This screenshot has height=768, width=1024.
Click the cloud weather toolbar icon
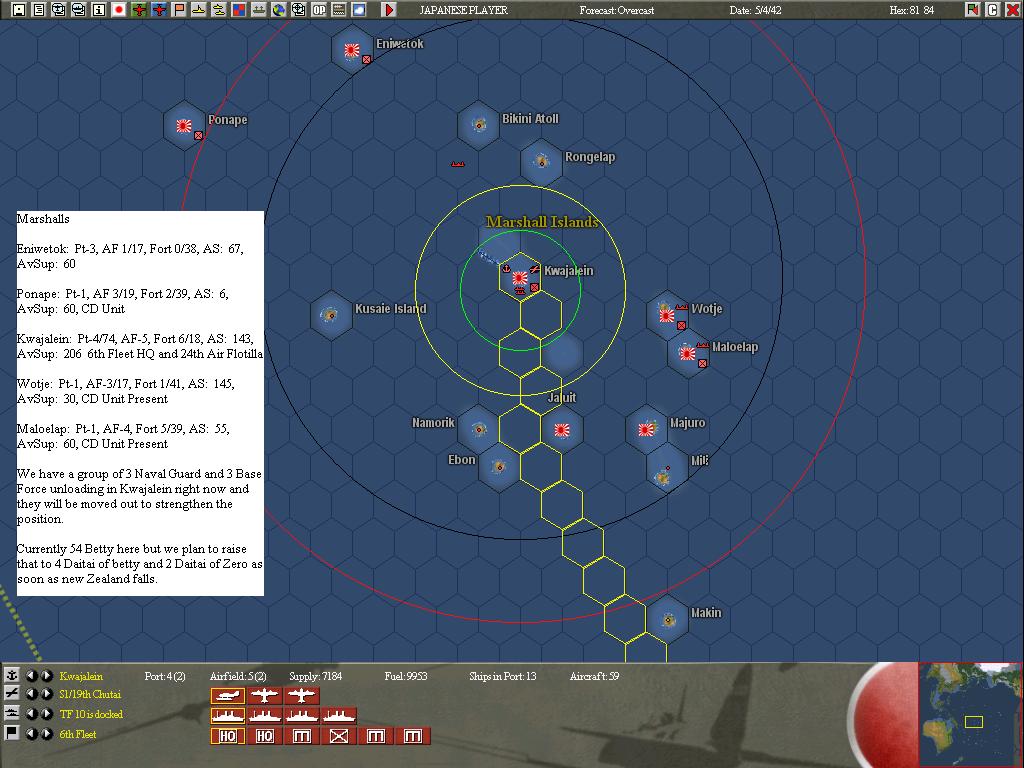359,10
